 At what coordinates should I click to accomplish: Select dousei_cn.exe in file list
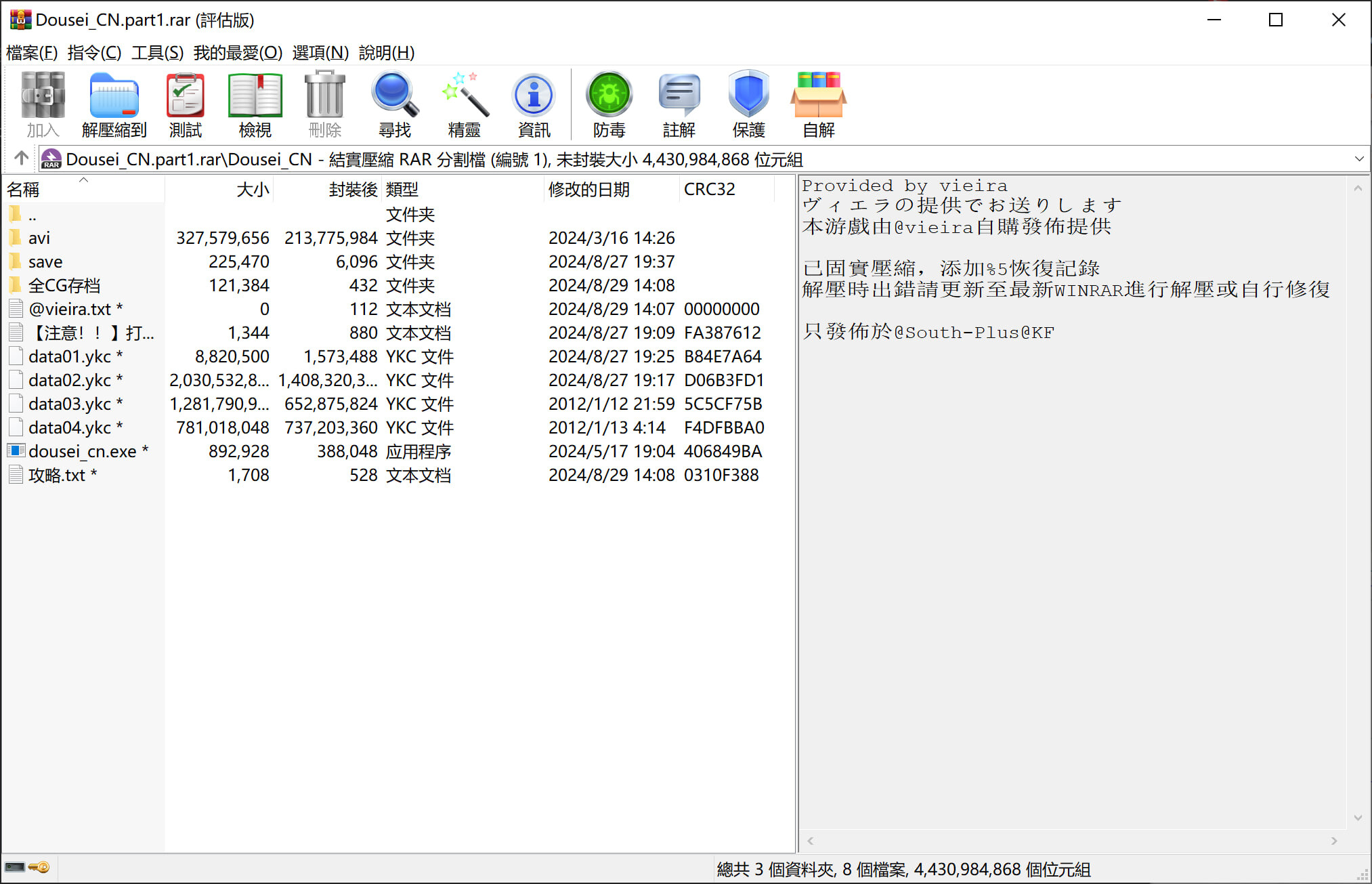click(x=82, y=452)
